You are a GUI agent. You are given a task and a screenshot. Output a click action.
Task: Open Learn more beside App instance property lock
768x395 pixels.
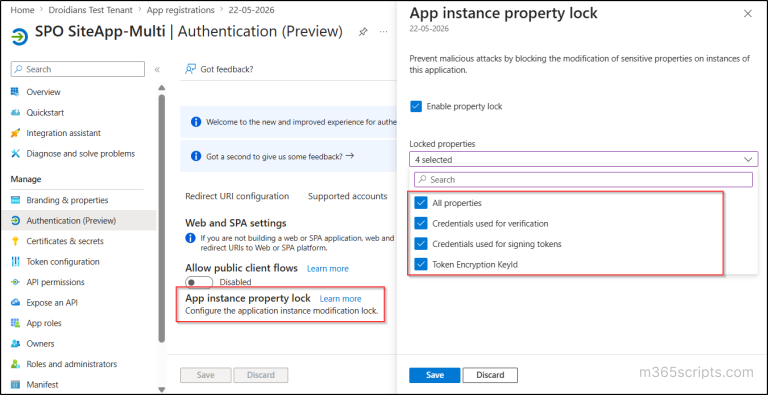point(340,298)
